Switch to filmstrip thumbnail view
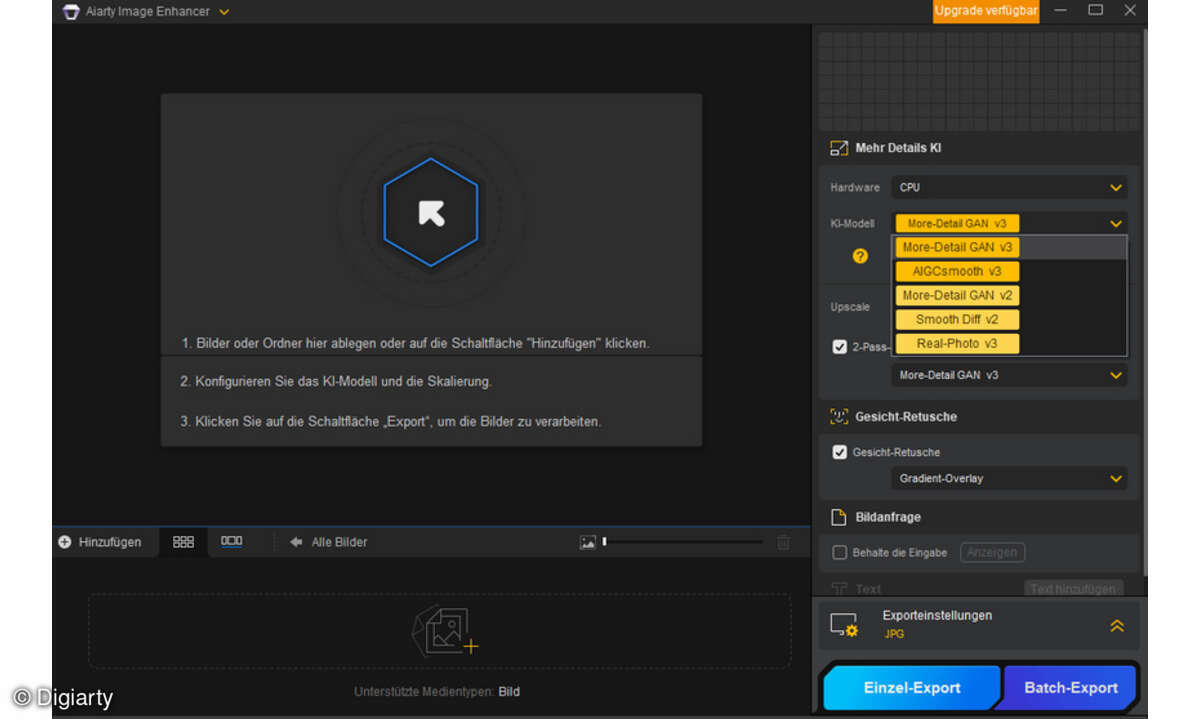The height and width of the screenshot is (719, 1201). (231, 541)
